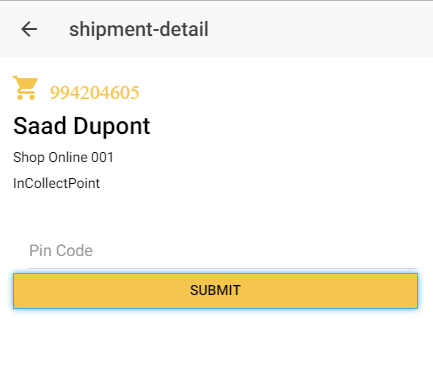Select the shipment-detail page title
This screenshot has height=380, width=433.
point(139,29)
